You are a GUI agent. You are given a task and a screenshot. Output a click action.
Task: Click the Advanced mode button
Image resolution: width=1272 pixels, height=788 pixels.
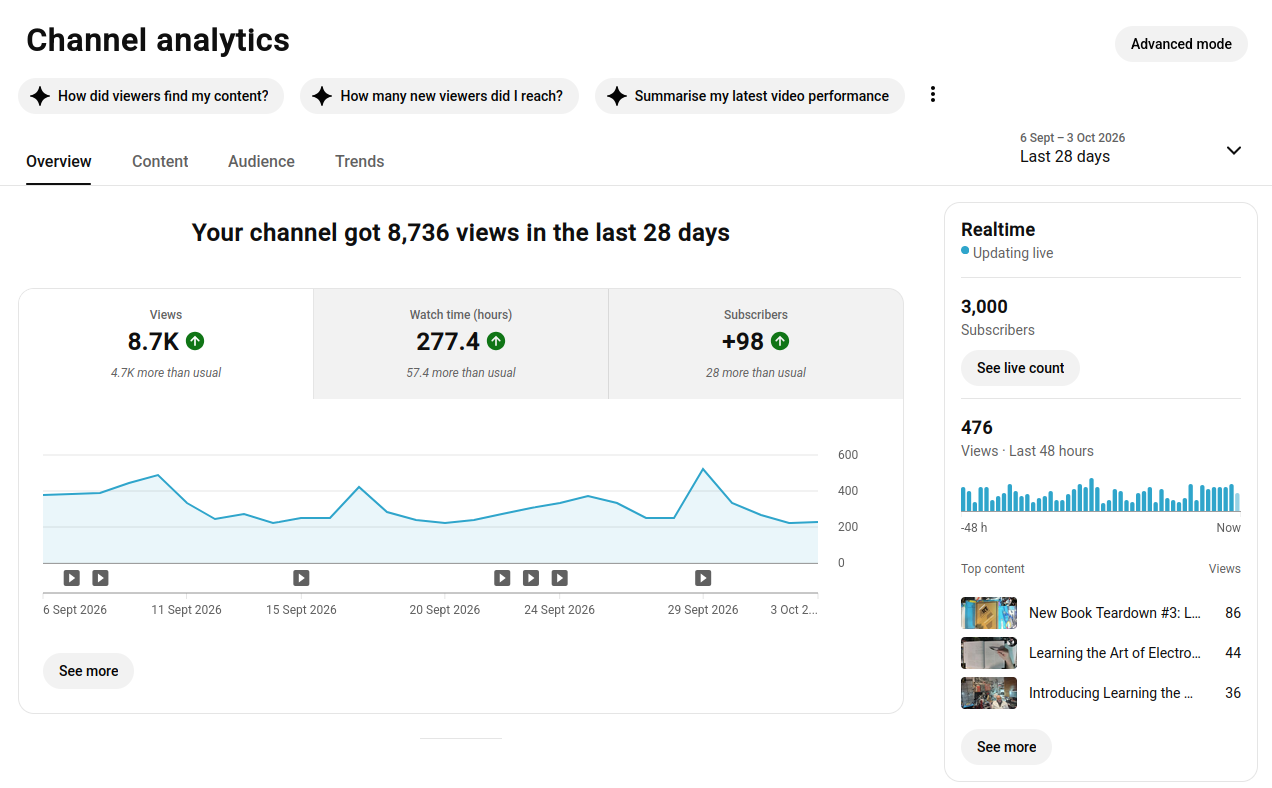coord(1181,44)
